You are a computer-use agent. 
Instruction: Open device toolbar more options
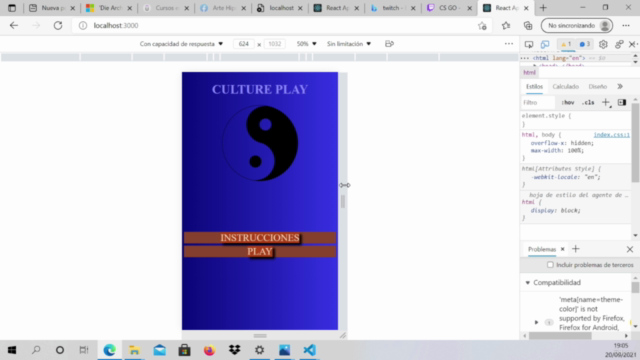509,44
